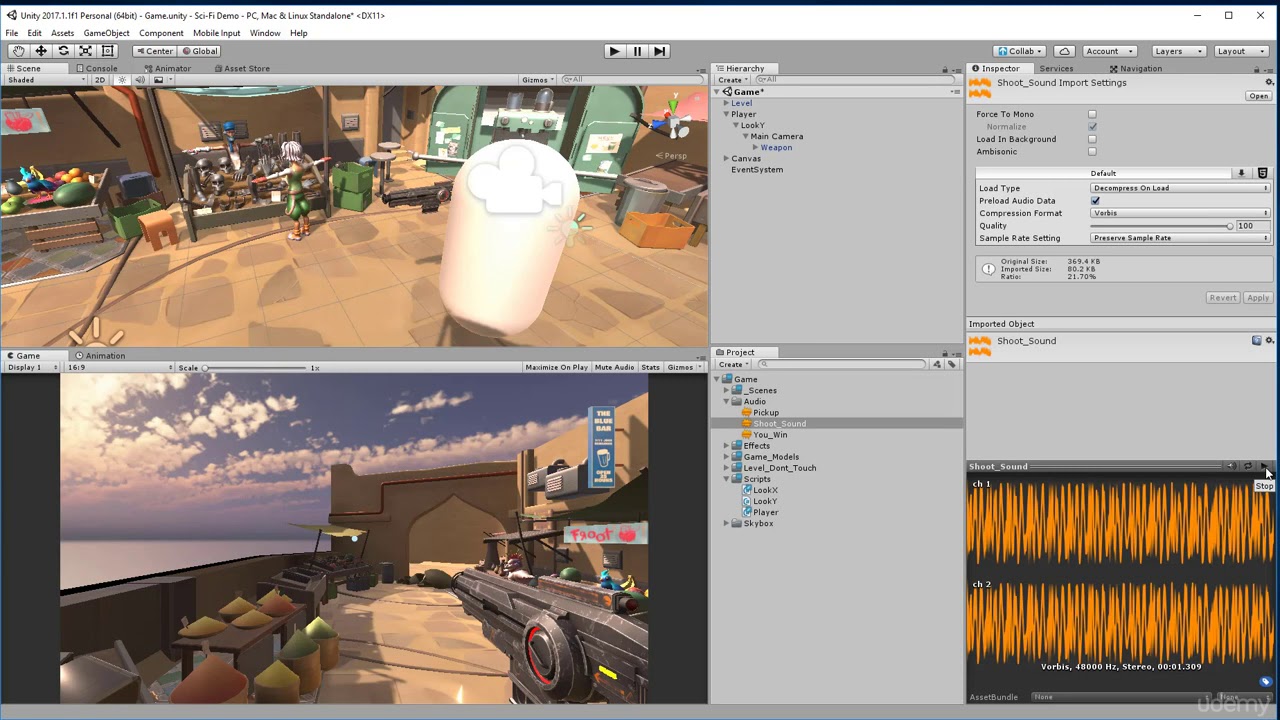This screenshot has height=720, width=1280.
Task: Enable Load In Background checkbox
Action: click(1092, 139)
